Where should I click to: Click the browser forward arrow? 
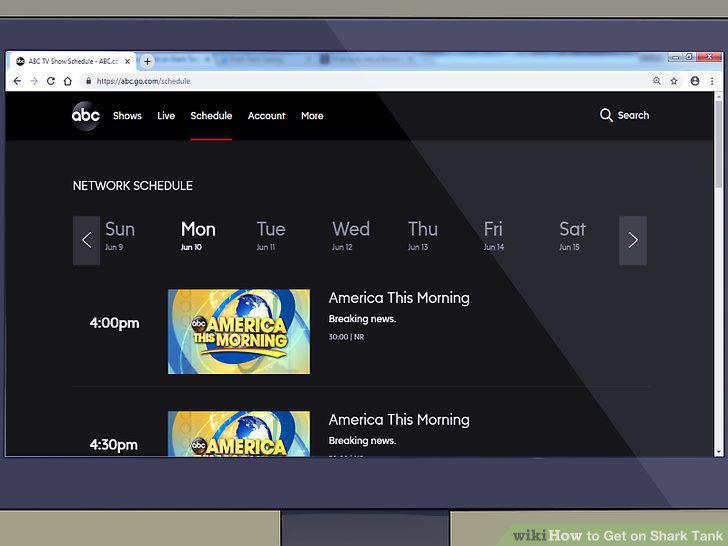34,81
